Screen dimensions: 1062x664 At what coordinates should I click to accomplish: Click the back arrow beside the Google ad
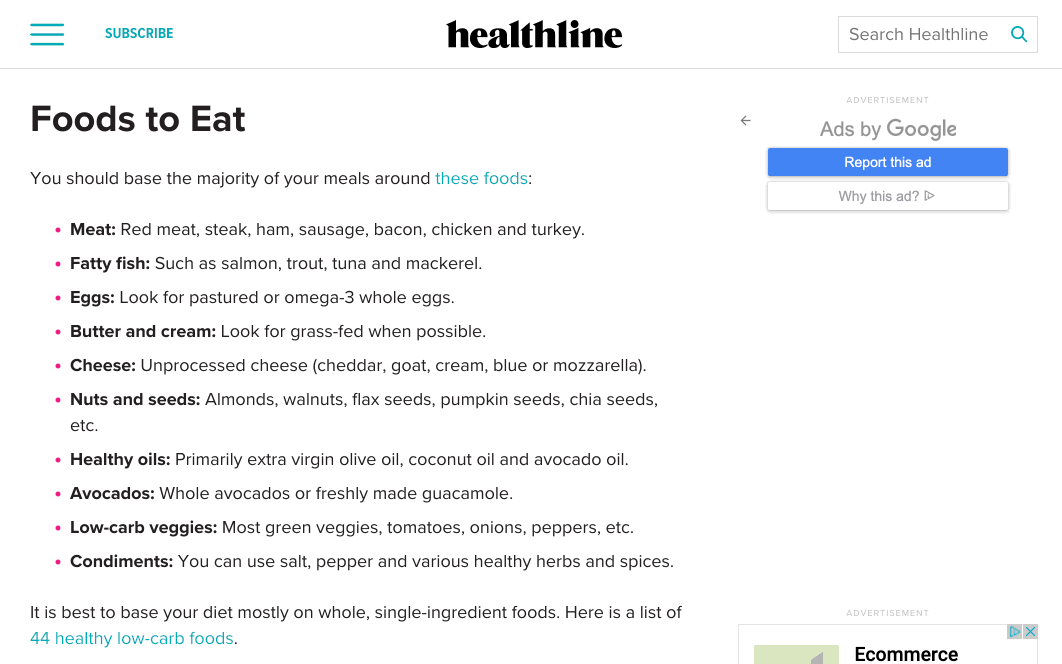tap(745, 120)
